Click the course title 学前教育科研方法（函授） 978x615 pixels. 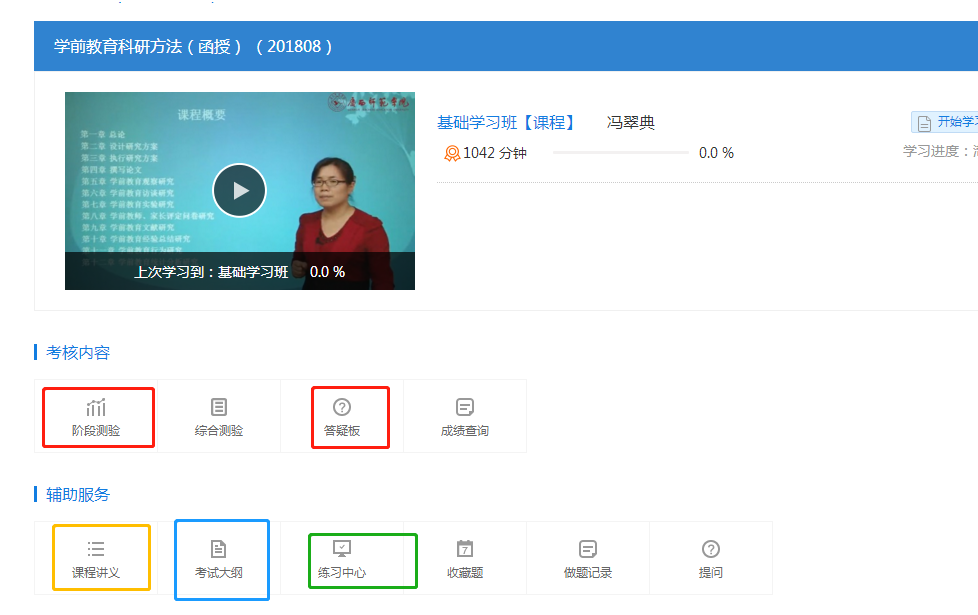pos(148,46)
